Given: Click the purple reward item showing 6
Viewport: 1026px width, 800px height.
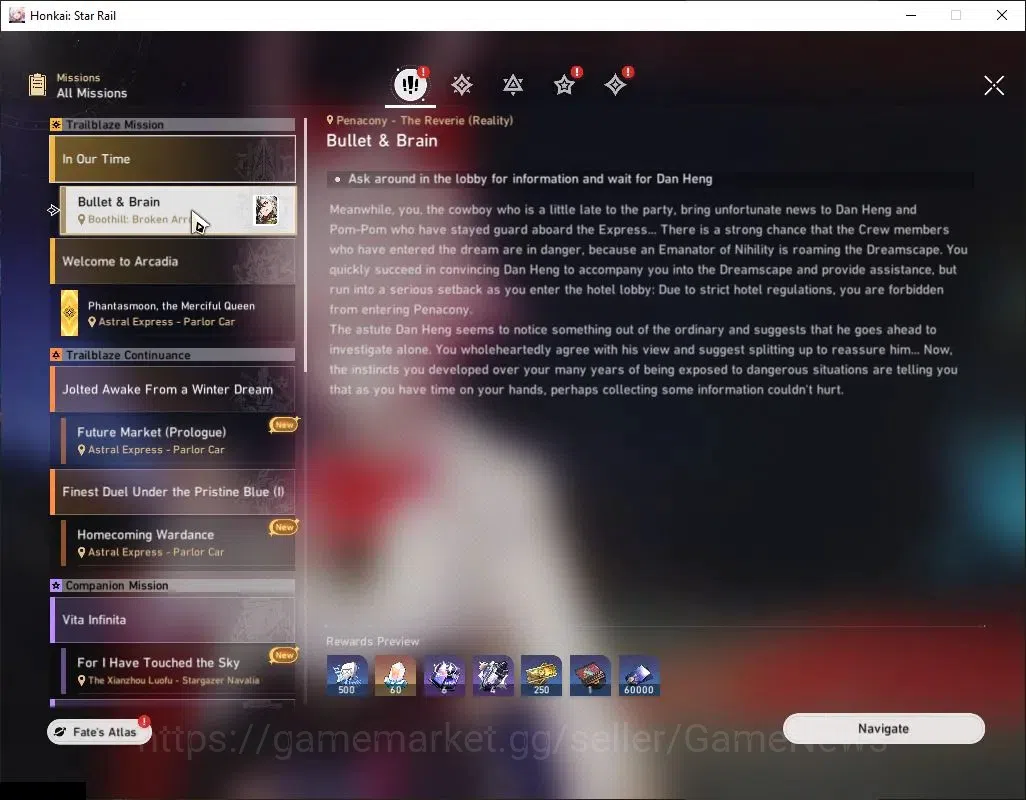Looking at the screenshot, I should 444,676.
